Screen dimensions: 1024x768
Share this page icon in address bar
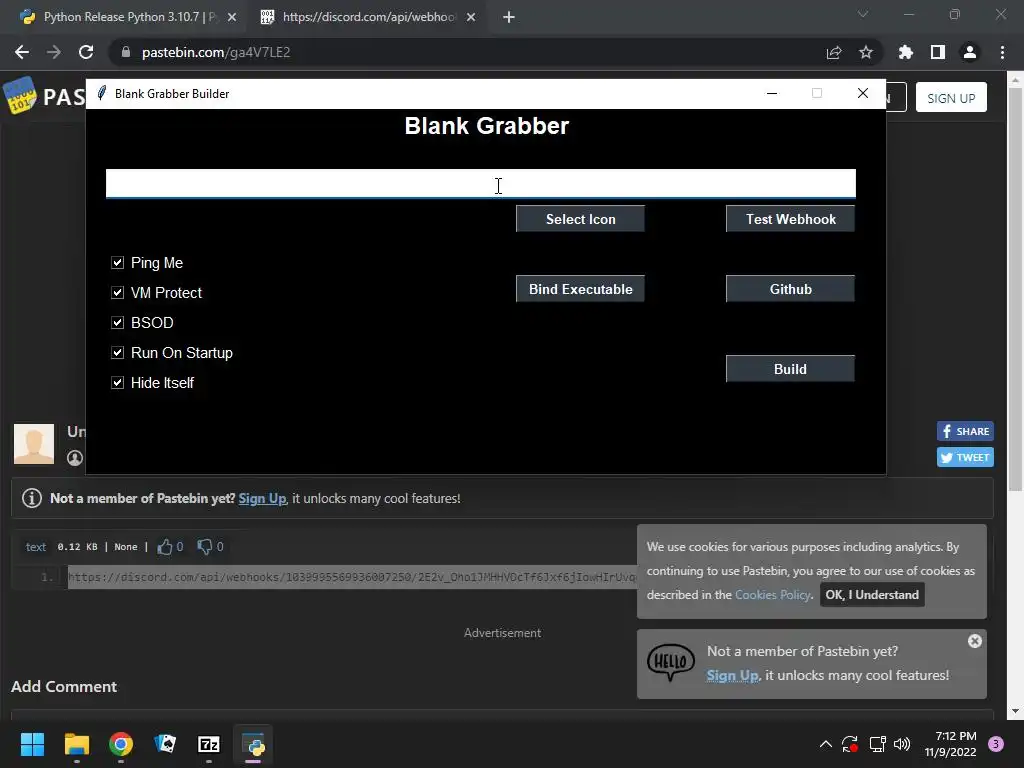click(834, 53)
